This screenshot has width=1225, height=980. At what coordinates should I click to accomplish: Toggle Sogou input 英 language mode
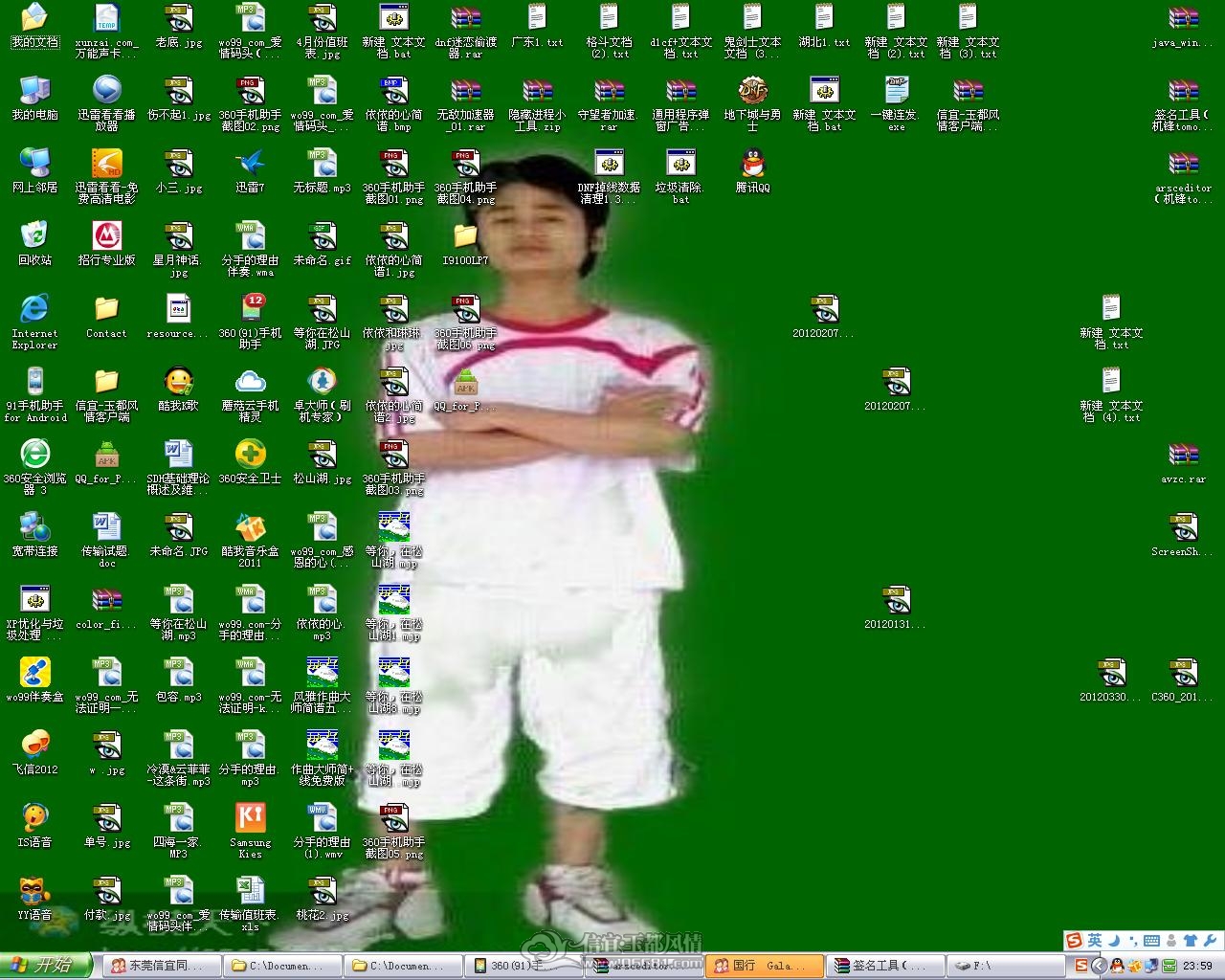pyautogui.click(x=1094, y=941)
